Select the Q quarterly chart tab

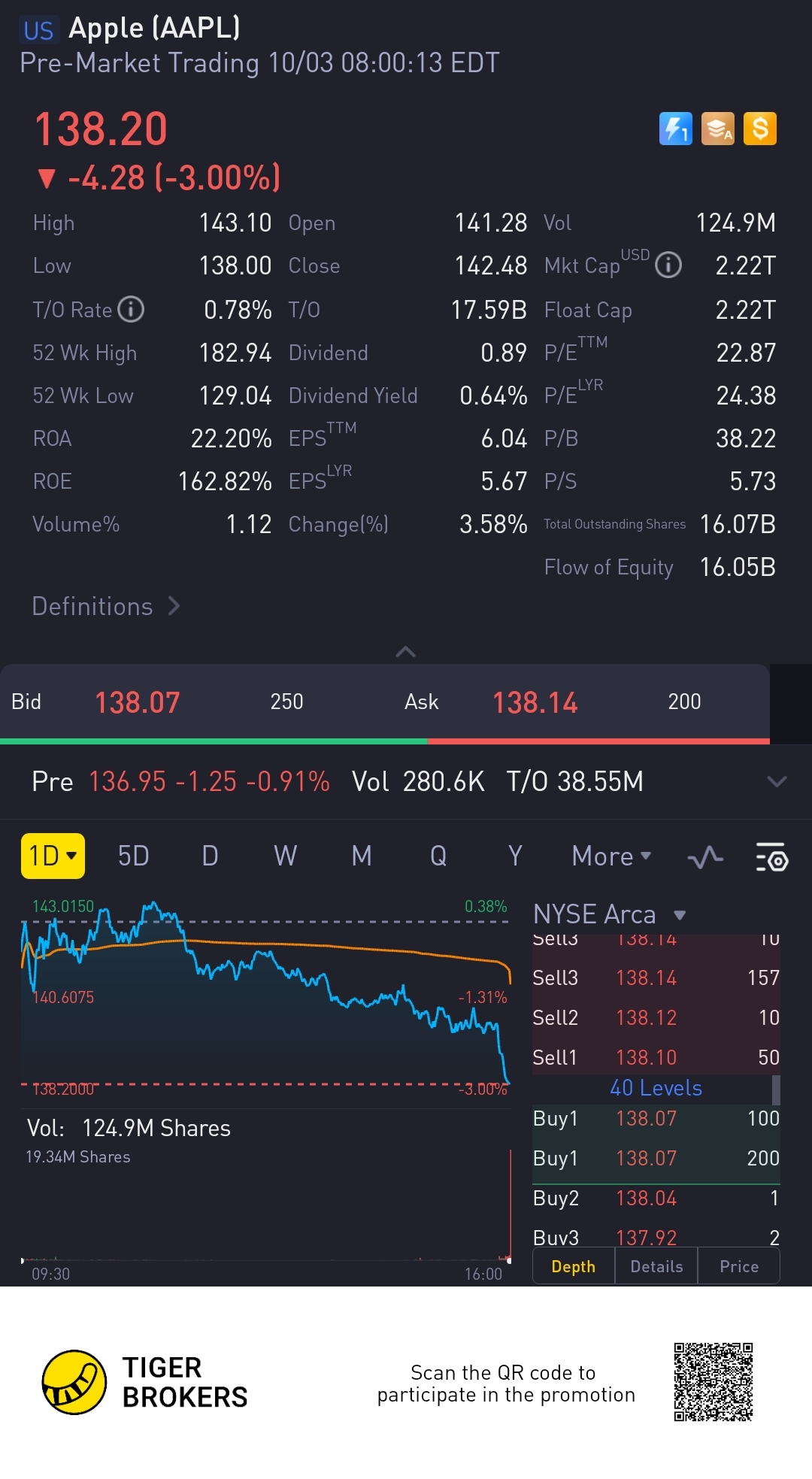point(438,856)
